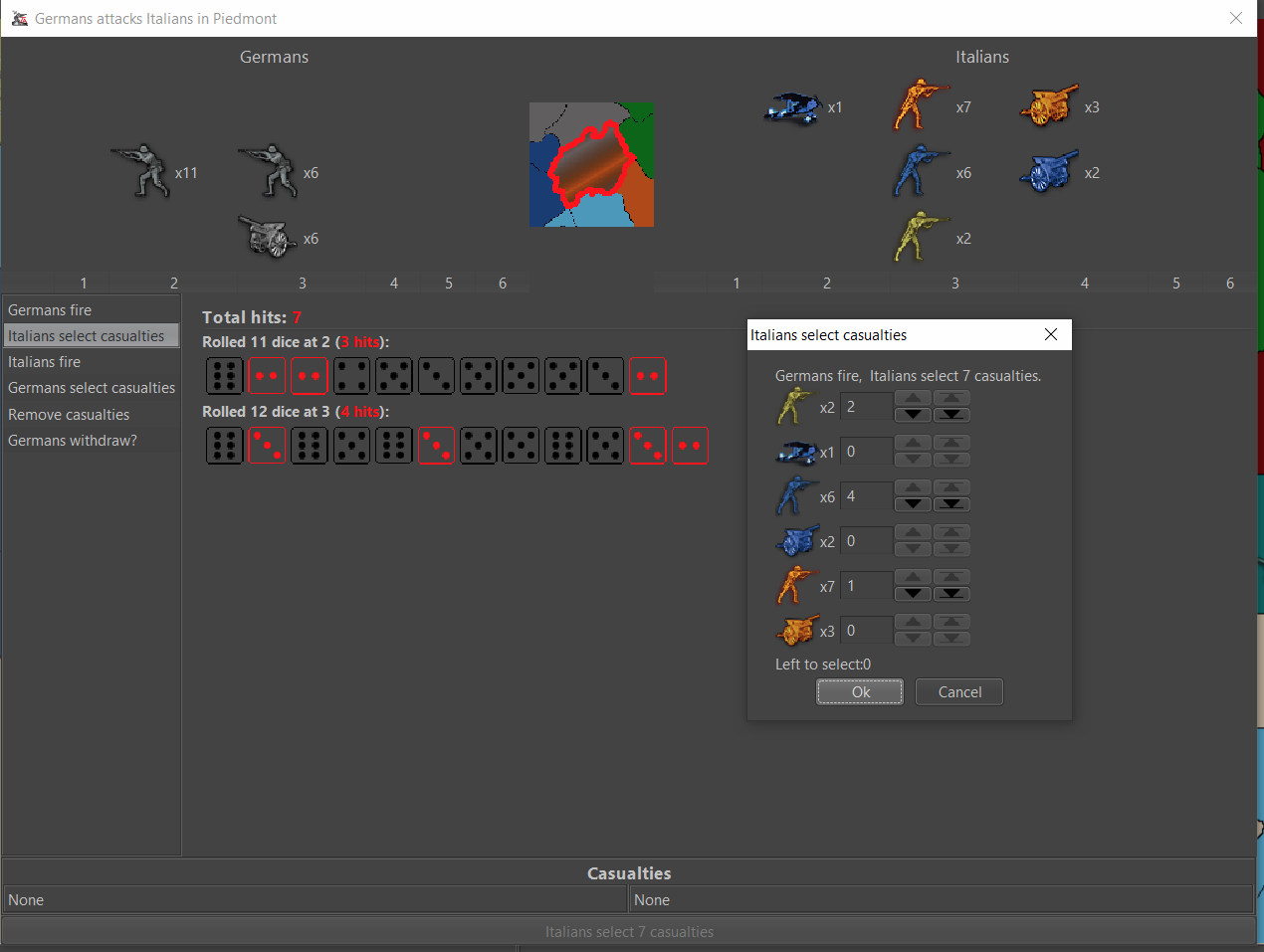The height and width of the screenshot is (952, 1264).
Task: Click the Piedmont territory map thumbnail
Action: 591,164
